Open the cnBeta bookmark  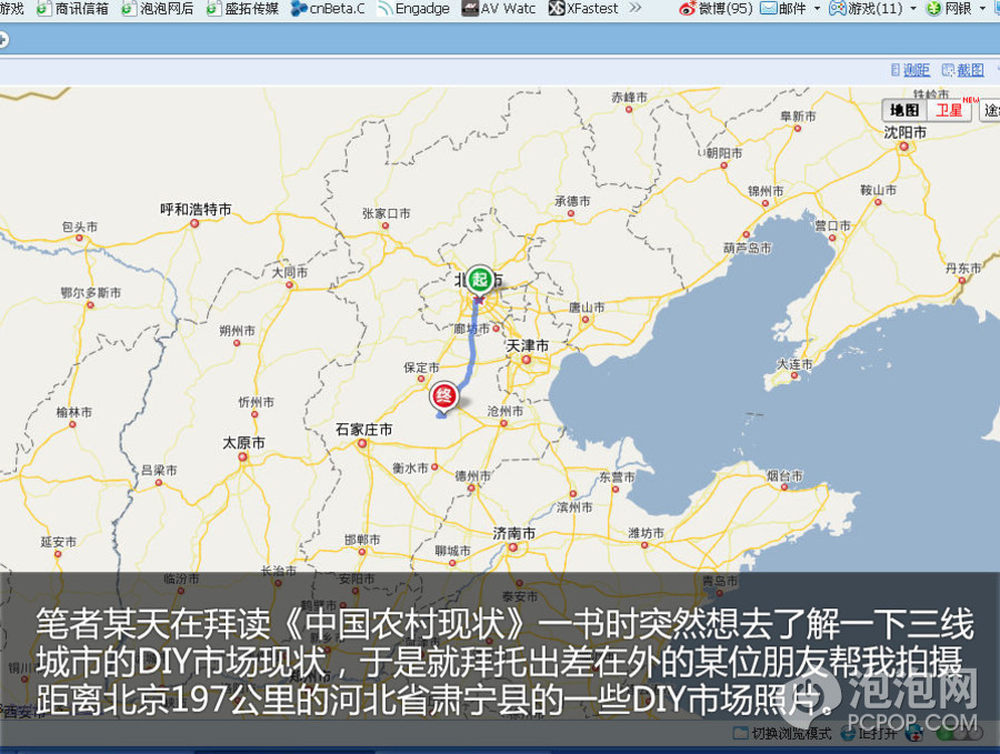coord(328,9)
